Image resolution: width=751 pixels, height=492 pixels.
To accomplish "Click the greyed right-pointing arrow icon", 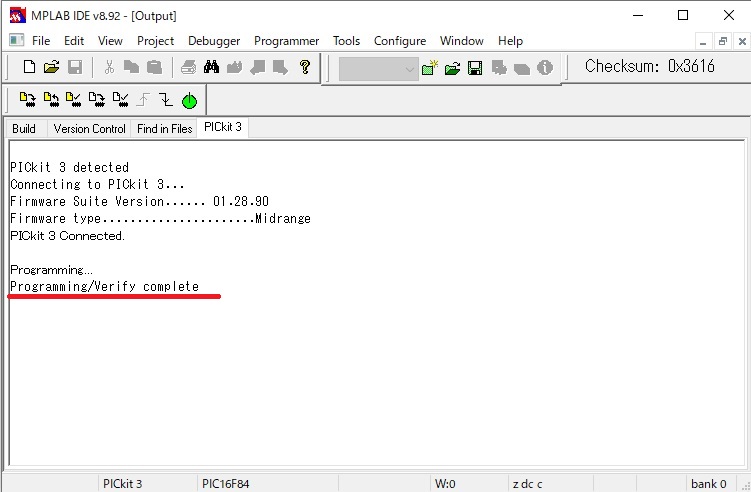I will click(280, 67).
